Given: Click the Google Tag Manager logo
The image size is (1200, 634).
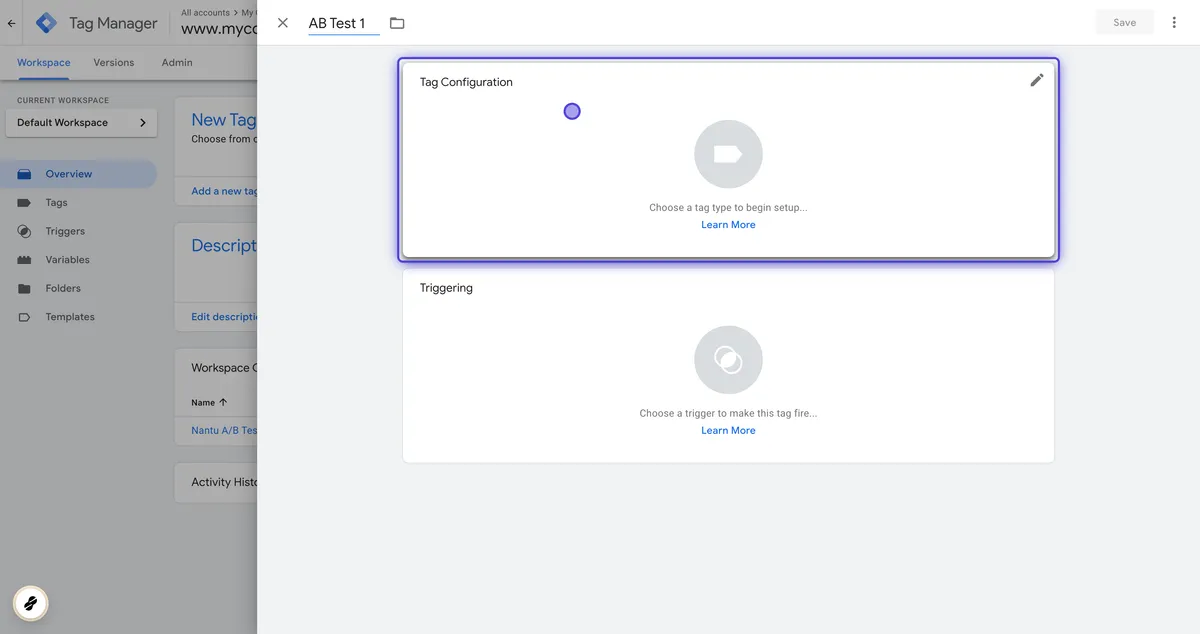Looking at the screenshot, I should coord(47,23).
